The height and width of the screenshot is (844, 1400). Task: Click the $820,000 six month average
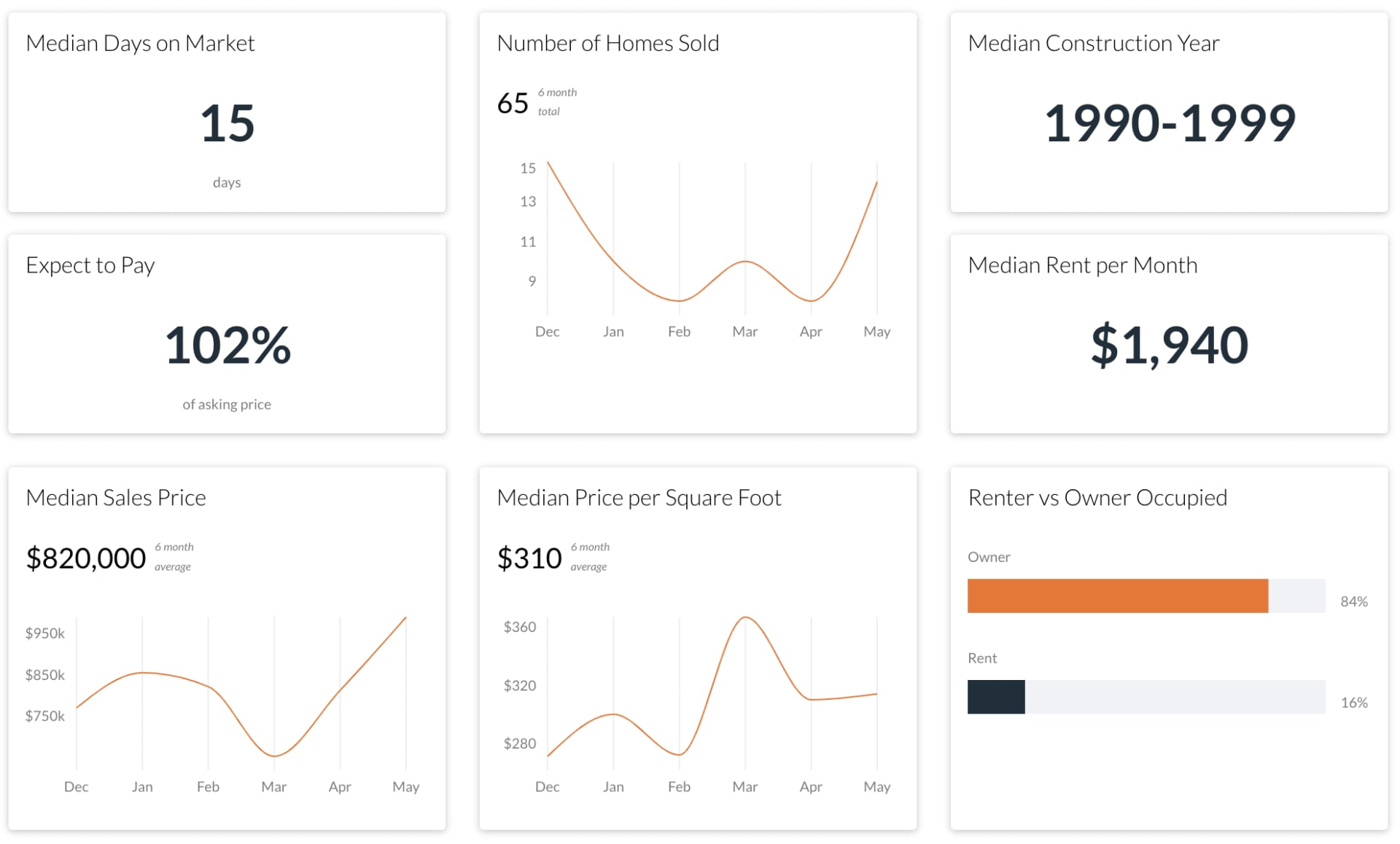coord(86,558)
